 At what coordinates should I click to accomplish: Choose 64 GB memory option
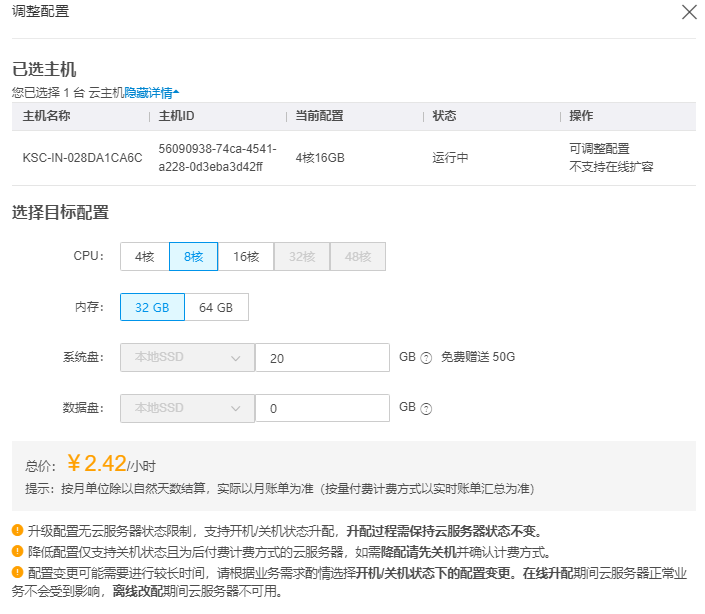point(216,308)
